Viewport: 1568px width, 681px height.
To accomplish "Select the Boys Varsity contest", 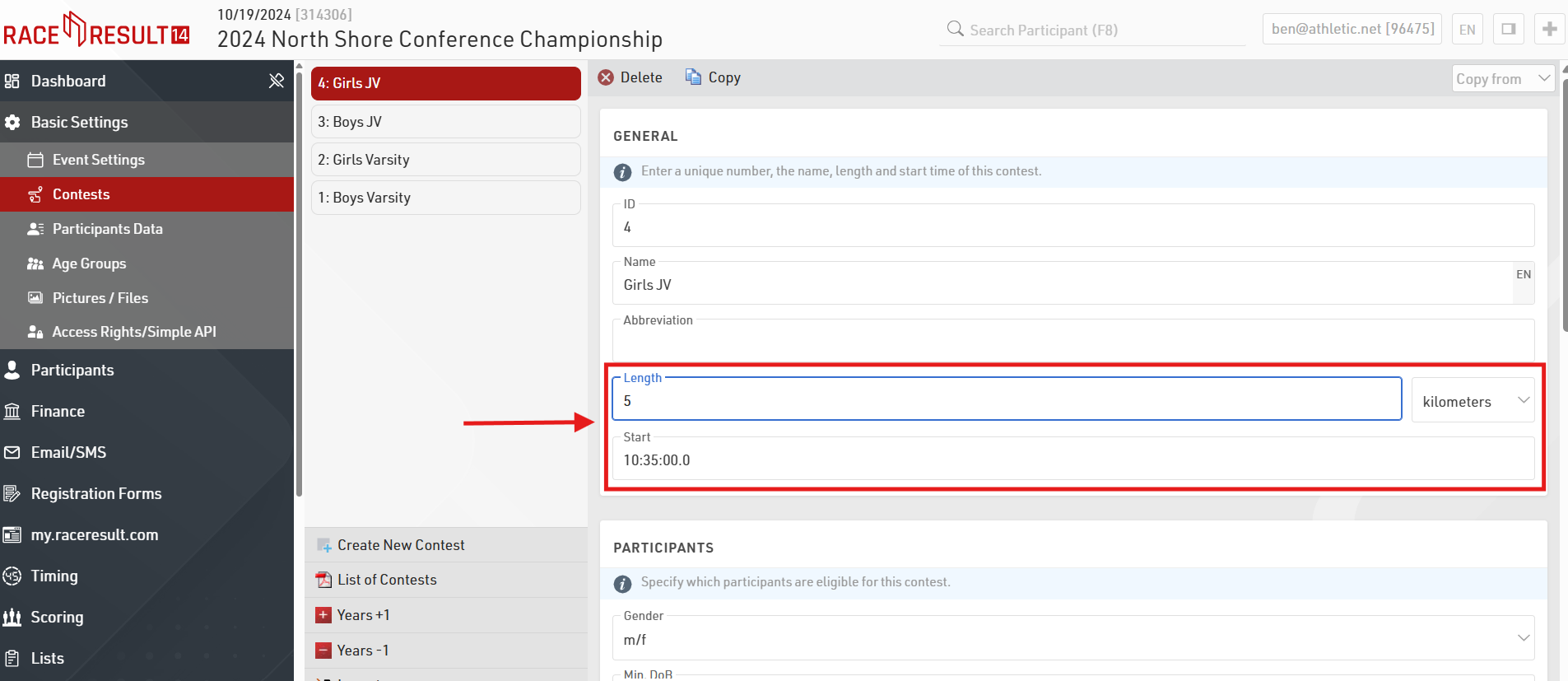I will point(445,198).
